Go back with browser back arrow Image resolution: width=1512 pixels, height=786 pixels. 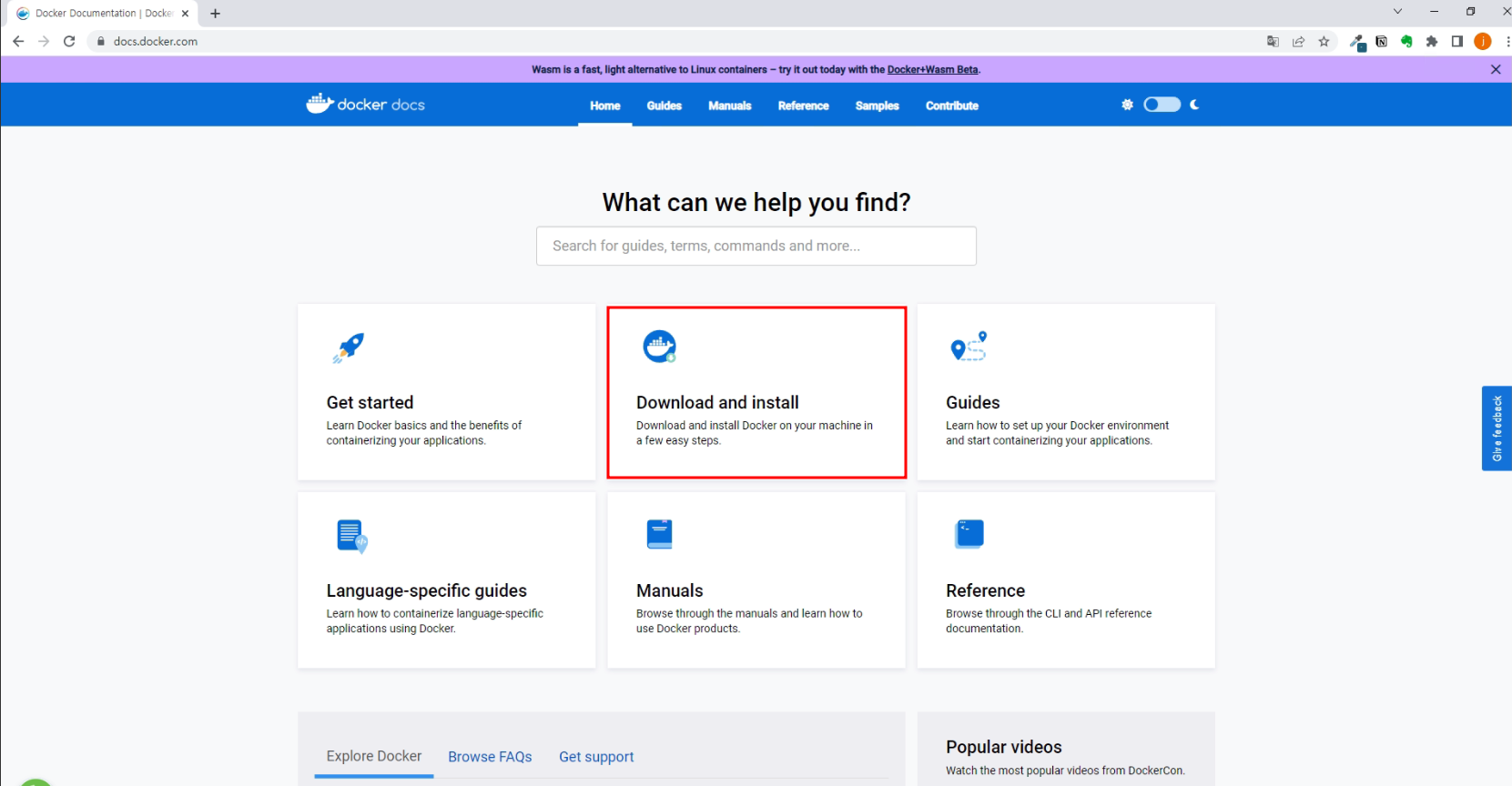pyautogui.click(x=18, y=41)
